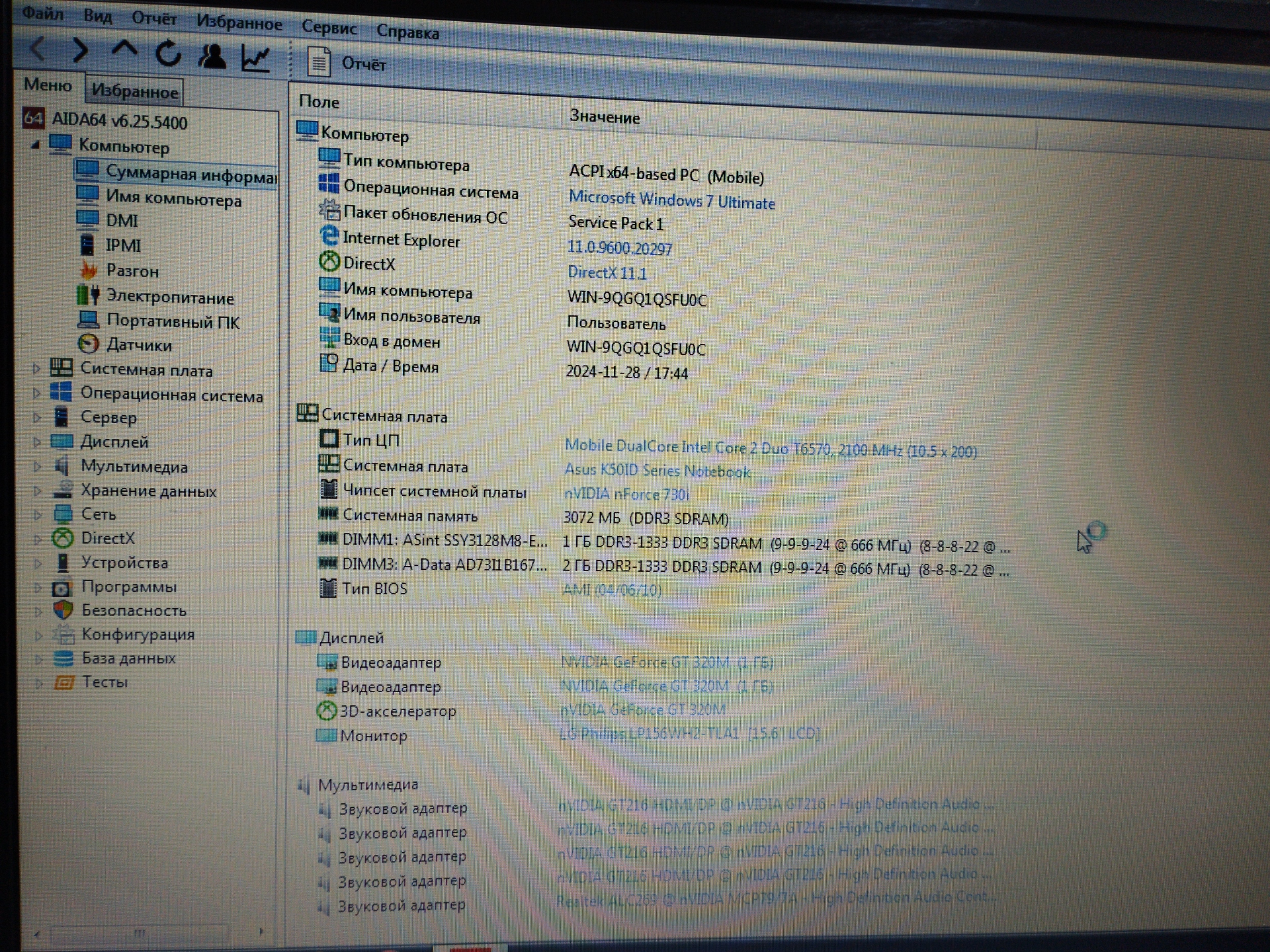Image resolution: width=1270 pixels, height=952 pixels.
Task: Expand the DirectX tree node
Action: 38,539
